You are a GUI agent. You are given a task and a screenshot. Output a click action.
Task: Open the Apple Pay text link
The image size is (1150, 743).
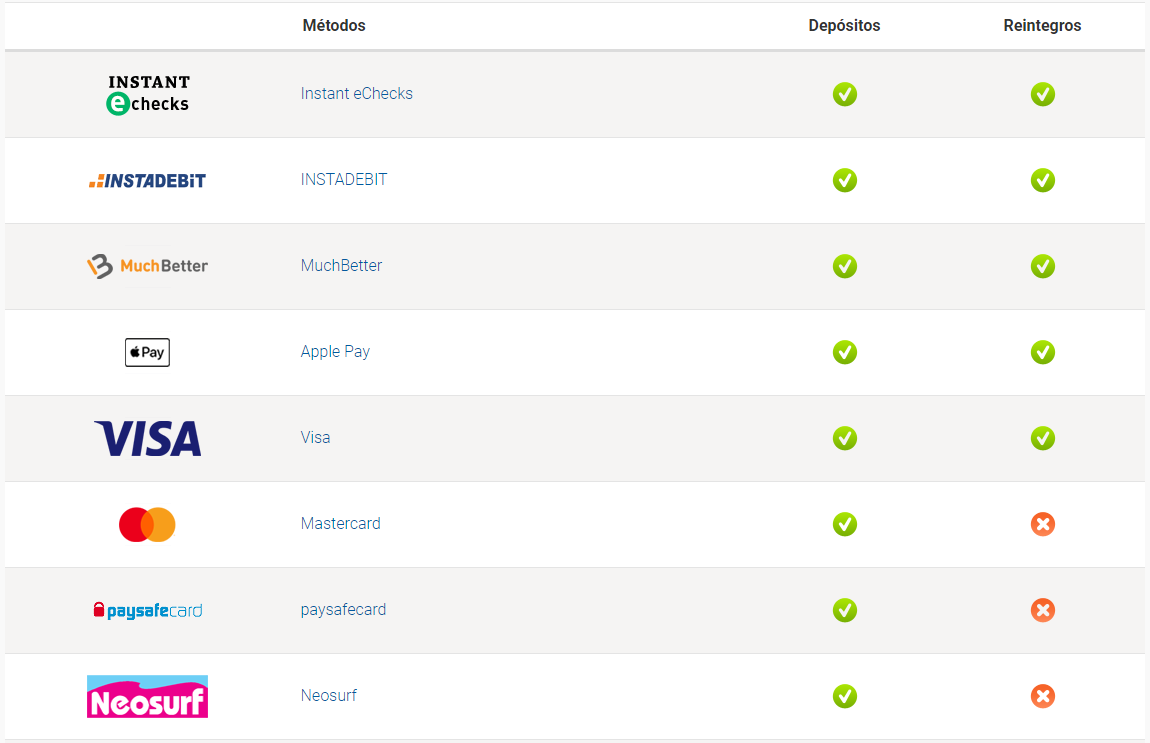335,352
